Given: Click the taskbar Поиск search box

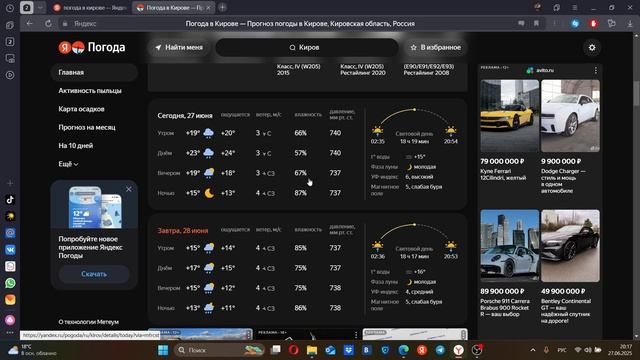Looking at the screenshot, I should tap(219, 350).
